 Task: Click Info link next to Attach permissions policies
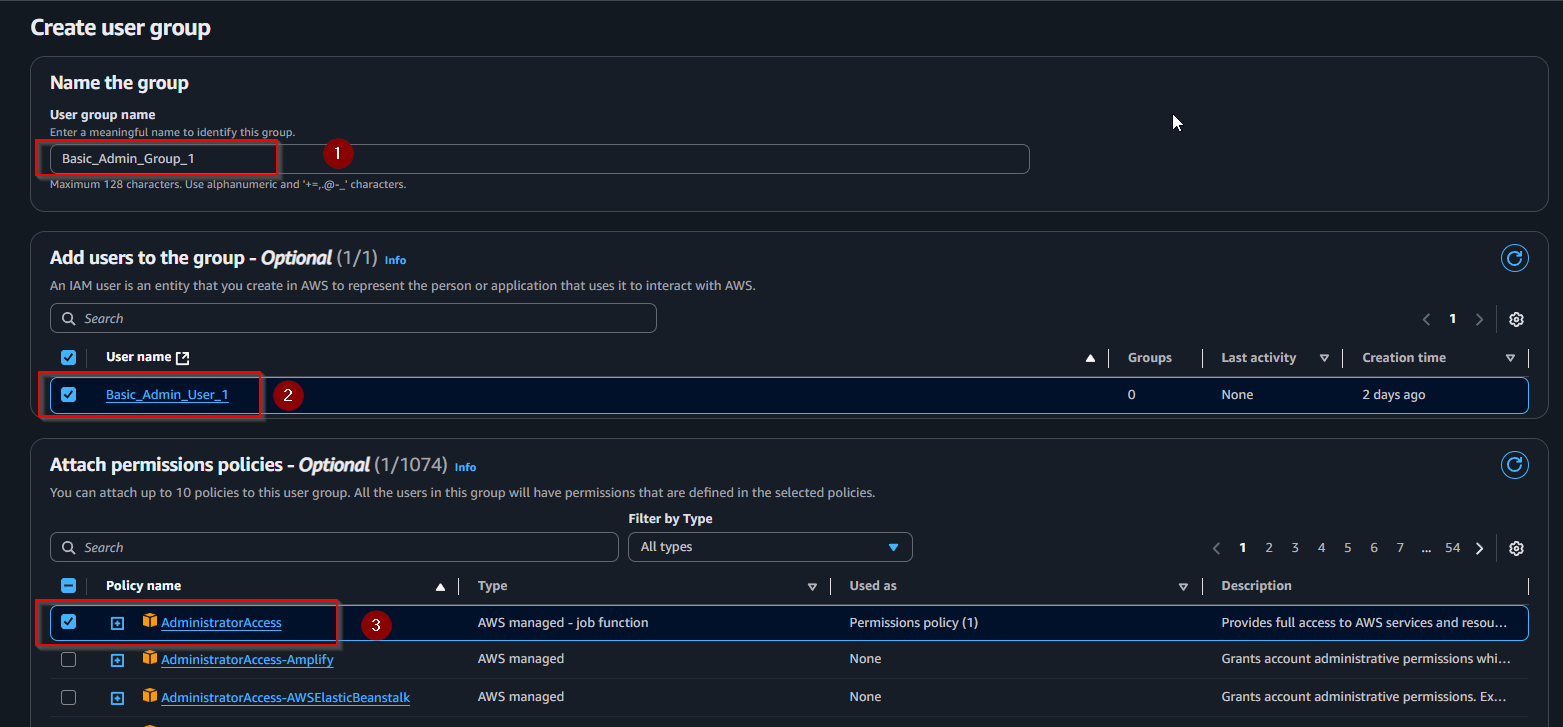click(x=465, y=467)
